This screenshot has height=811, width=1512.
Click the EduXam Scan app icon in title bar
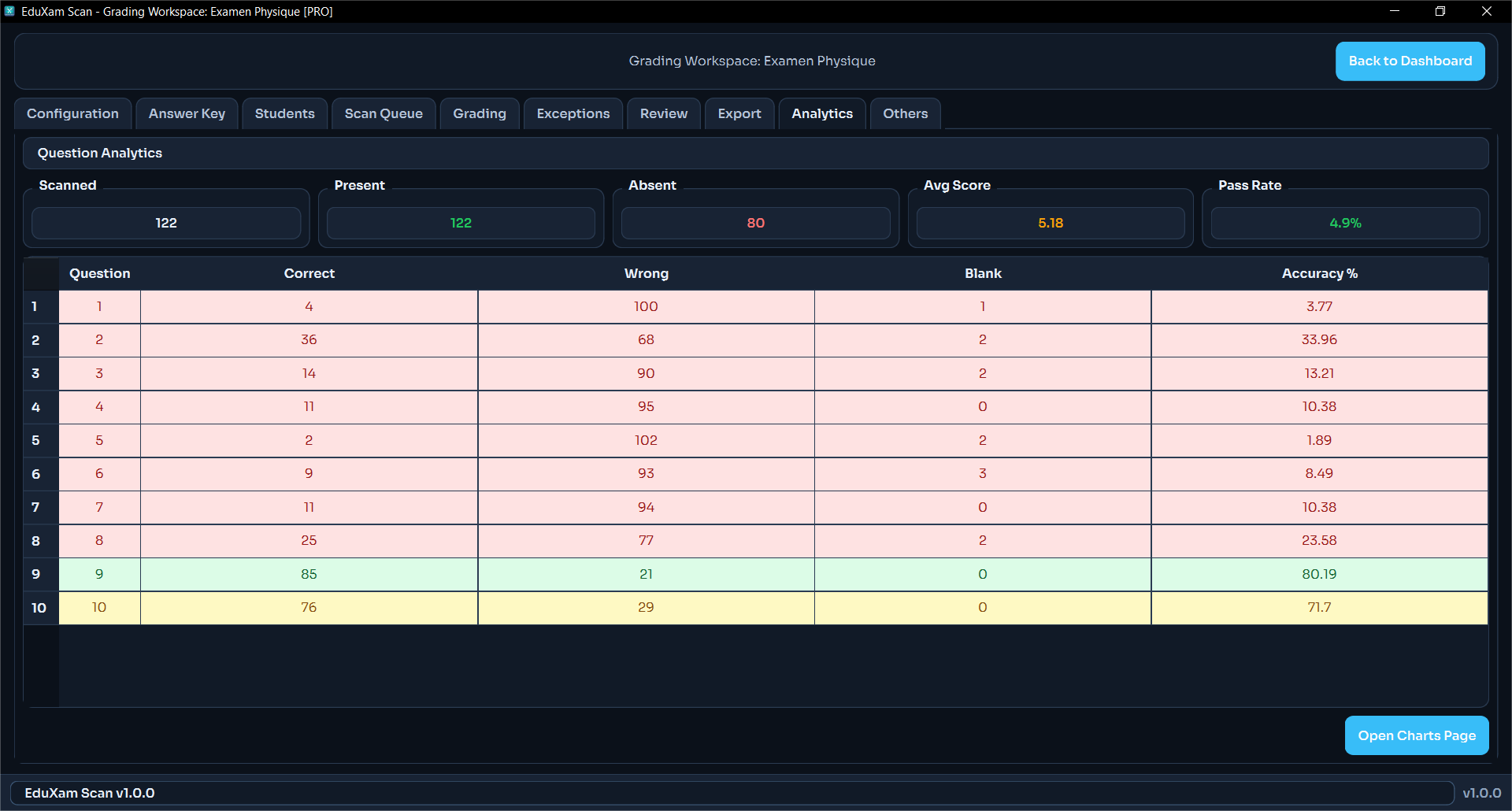pos(9,11)
